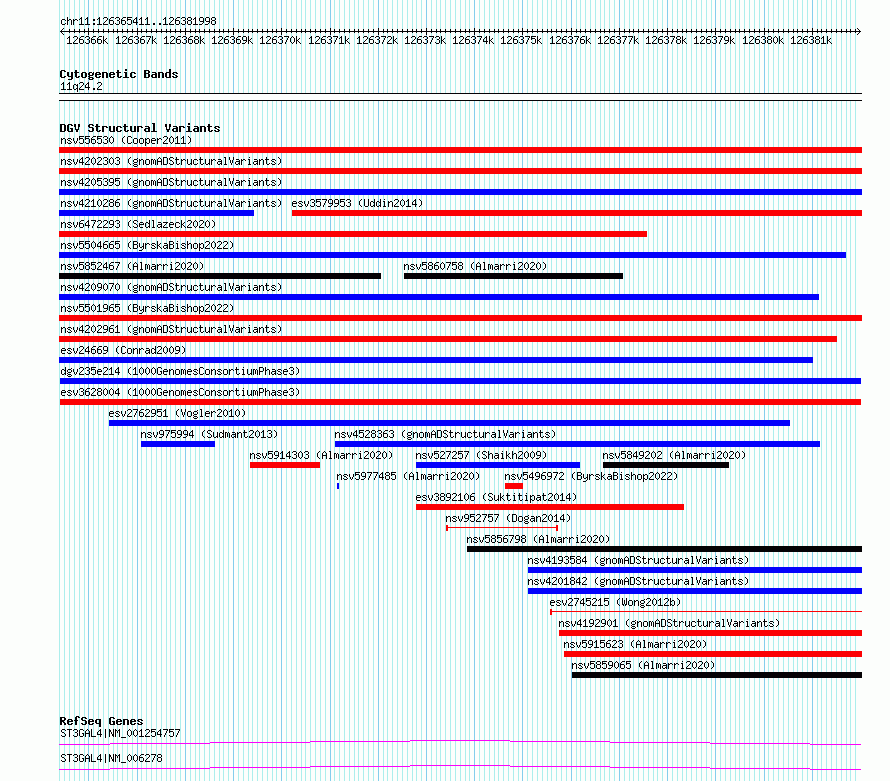Open nsv4528363 (gnomADStructuralVariants) label
Viewport: 890px width, 781px height.
point(445,434)
